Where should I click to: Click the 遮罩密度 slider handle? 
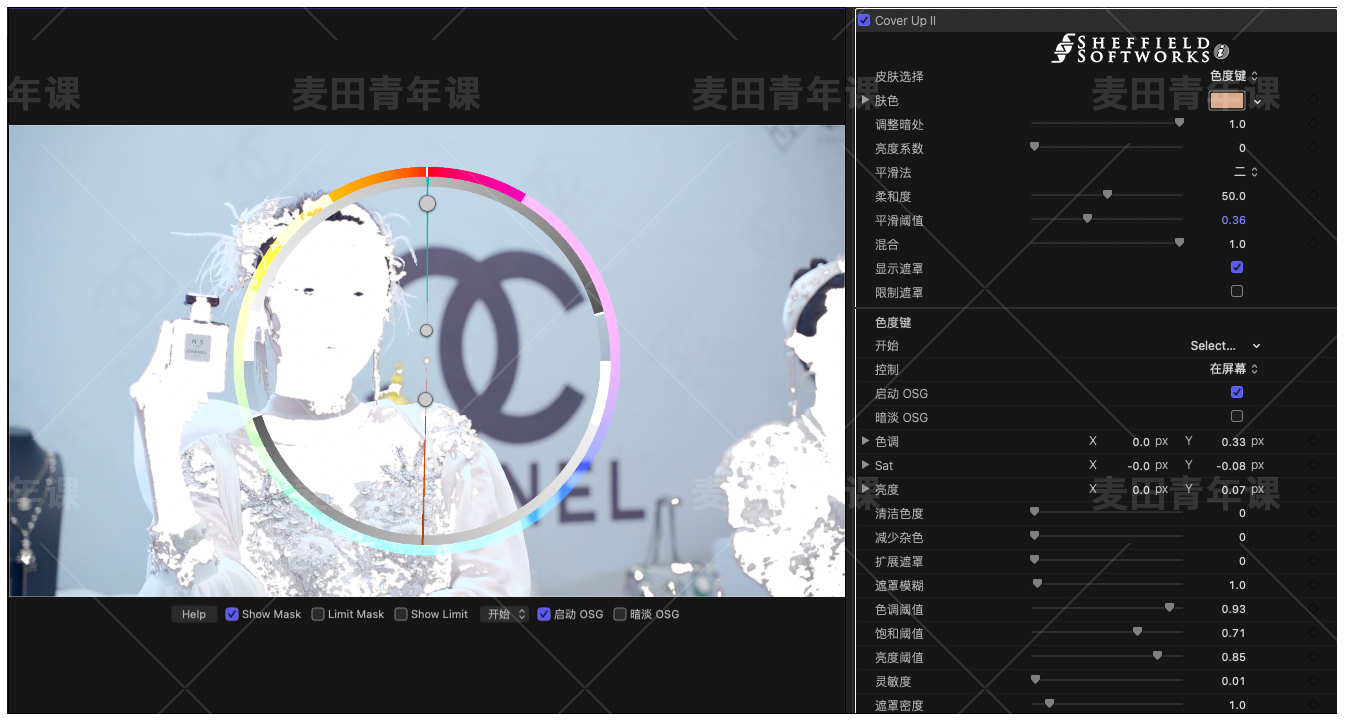tap(1049, 704)
